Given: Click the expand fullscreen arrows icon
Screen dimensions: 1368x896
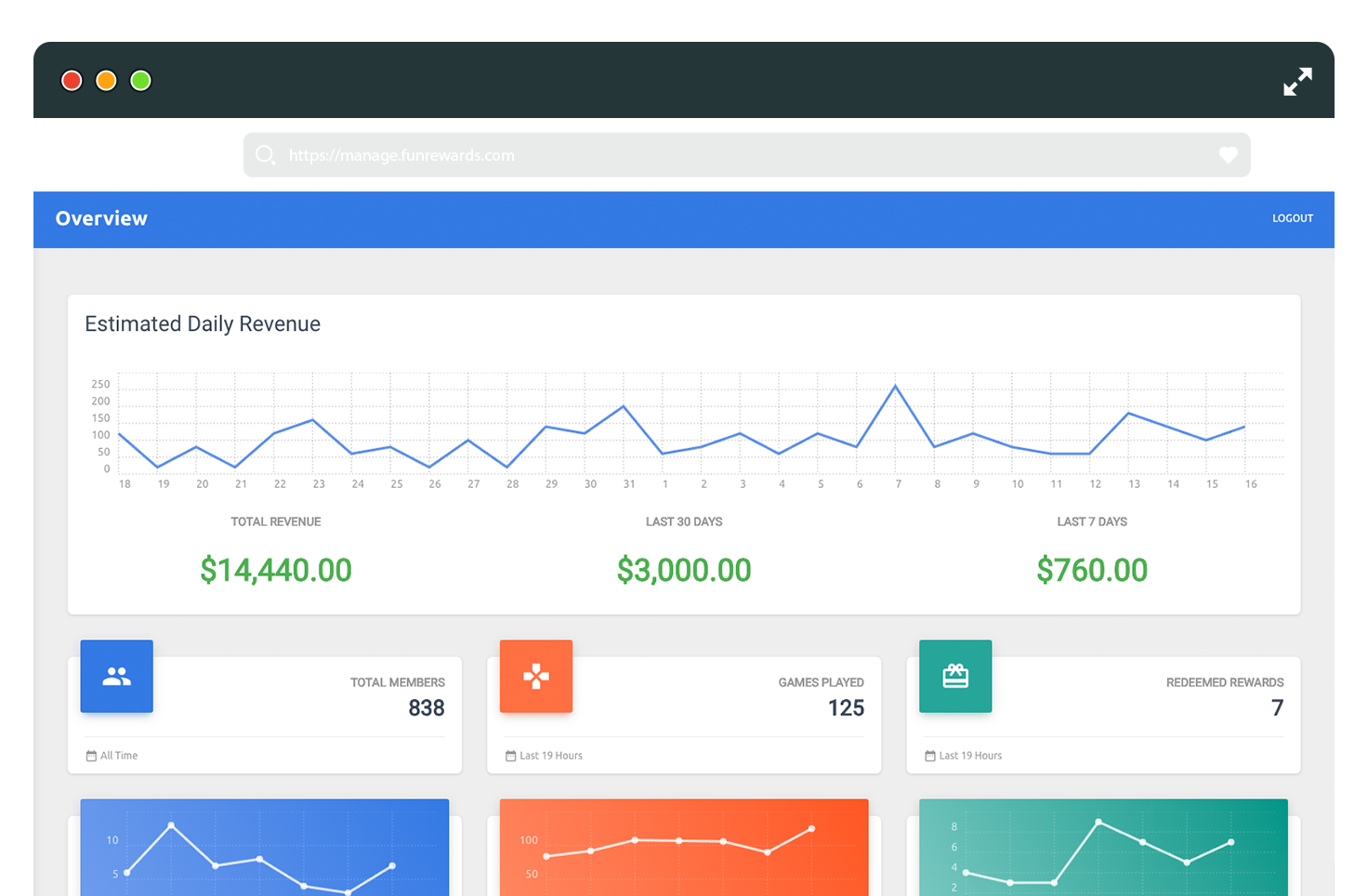Looking at the screenshot, I should coord(1297,82).
